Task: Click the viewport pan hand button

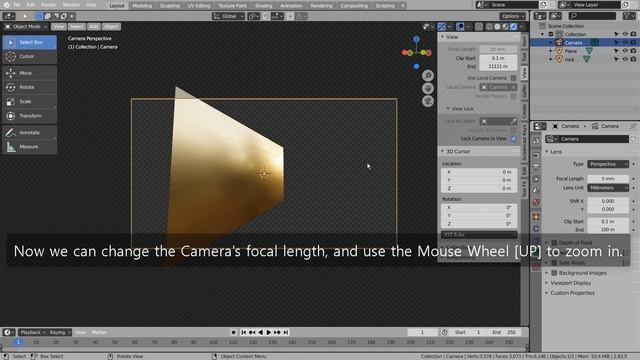Action: click(428, 88)
